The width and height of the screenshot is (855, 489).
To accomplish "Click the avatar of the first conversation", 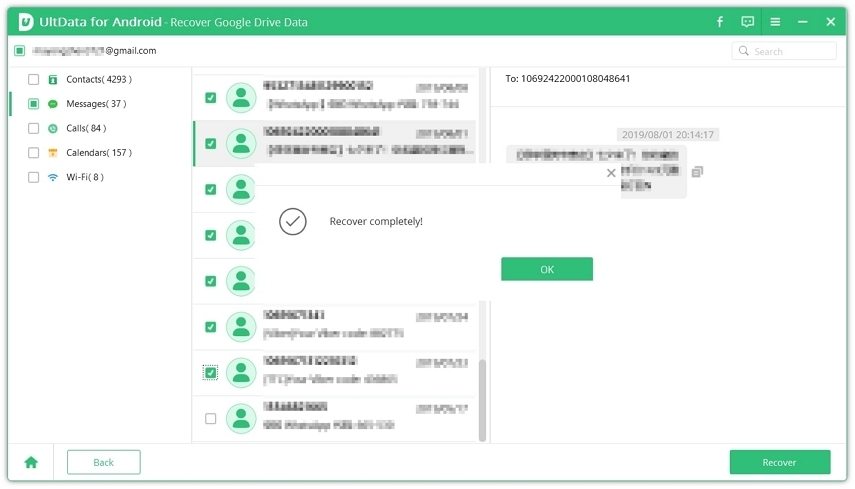I will click(x=241, y=98).
